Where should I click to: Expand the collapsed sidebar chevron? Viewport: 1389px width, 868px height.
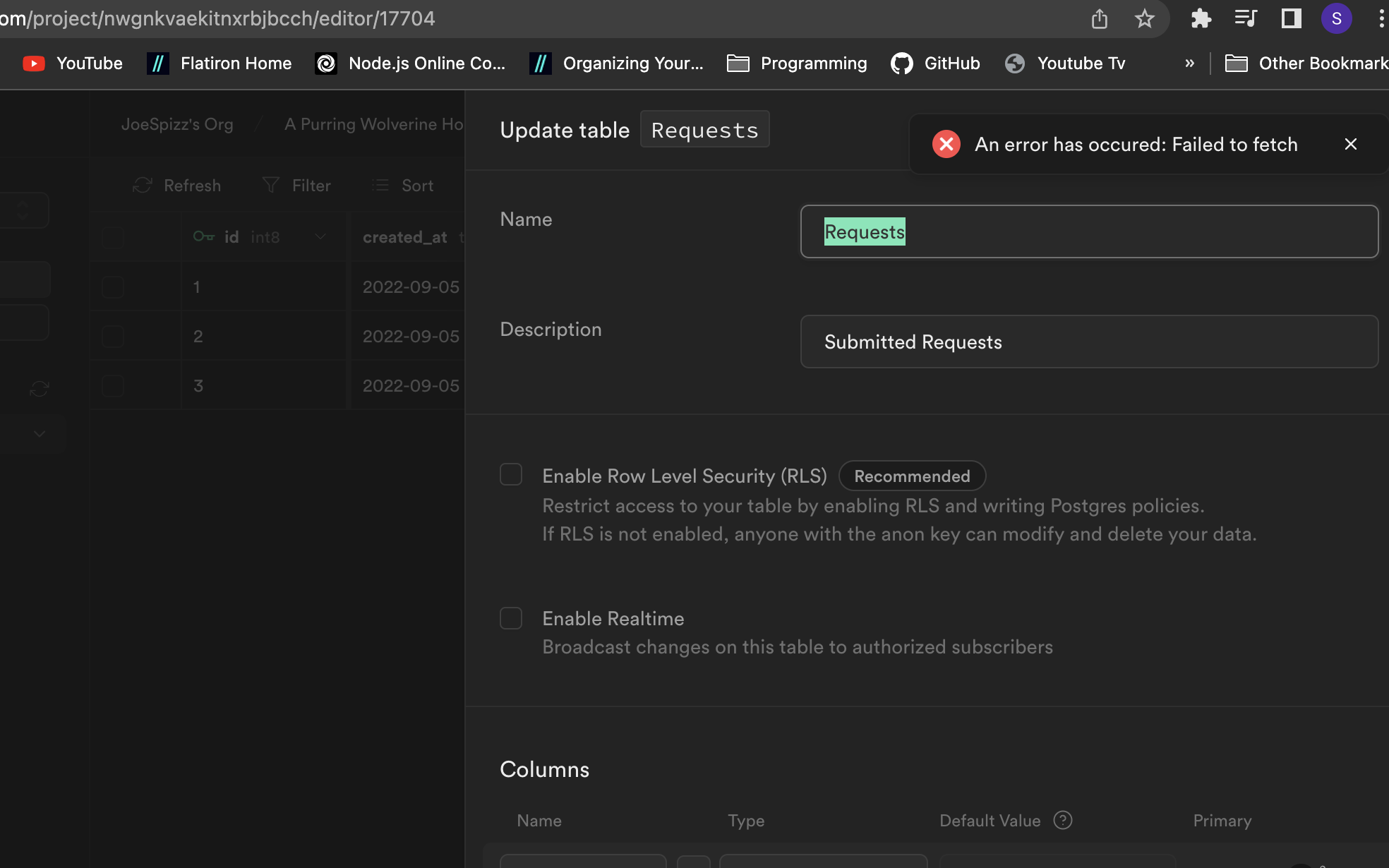coord(39,433)
